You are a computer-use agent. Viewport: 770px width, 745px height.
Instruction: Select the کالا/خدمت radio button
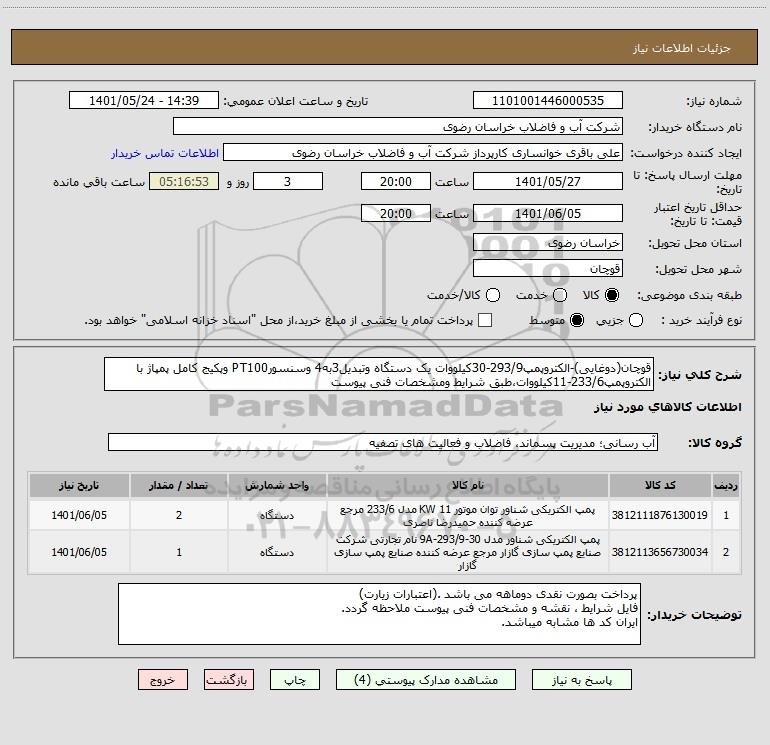point(493,295)
